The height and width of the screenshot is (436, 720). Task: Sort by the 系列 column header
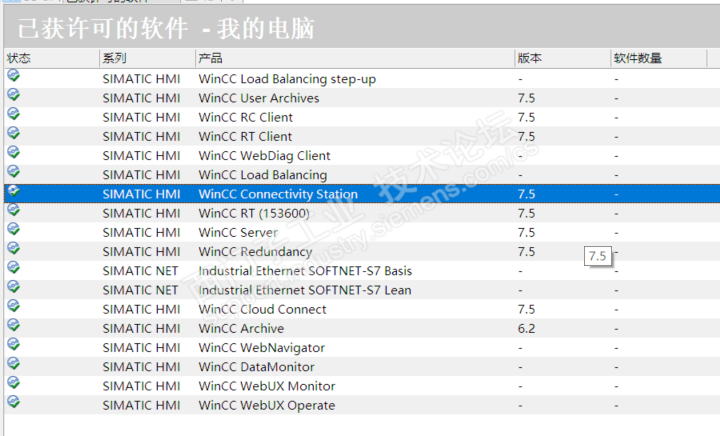click(147, 58)
